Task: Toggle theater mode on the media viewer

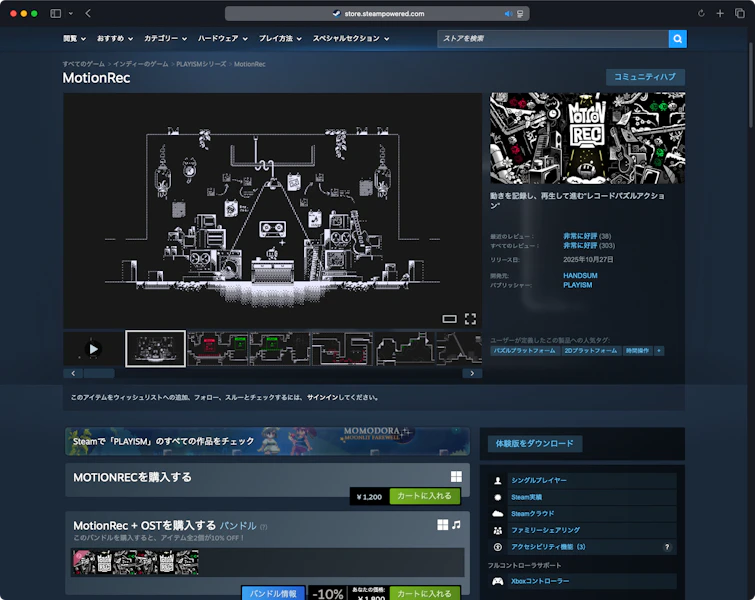Action: click(x=449, y=319)
